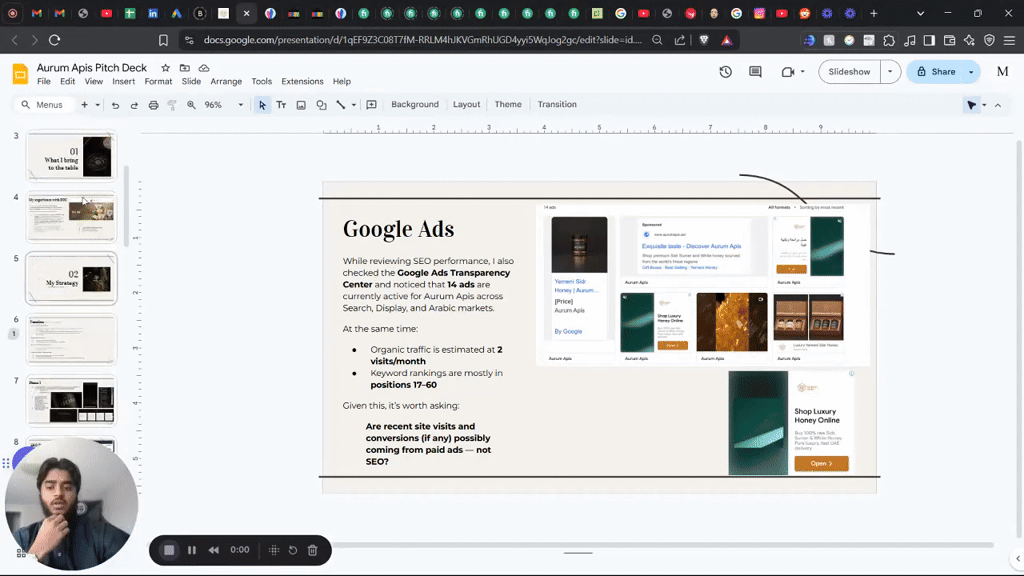The height and width of the screenshot is (576, 1024).
Task: Click the browser bookmark icon
Action: pyautogui.click(x=163, y=40)
